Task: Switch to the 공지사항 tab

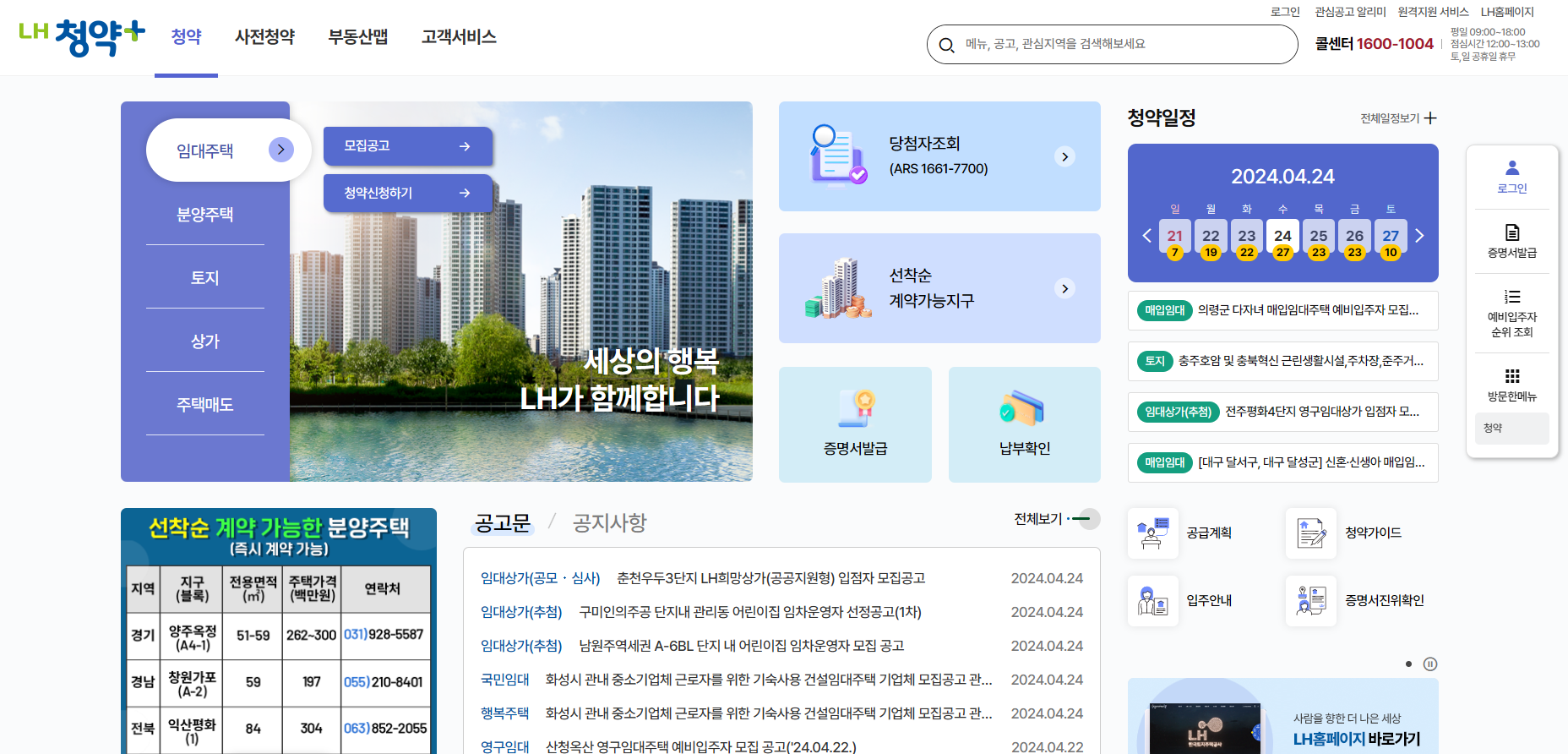Action: click(x=609, y=523)
